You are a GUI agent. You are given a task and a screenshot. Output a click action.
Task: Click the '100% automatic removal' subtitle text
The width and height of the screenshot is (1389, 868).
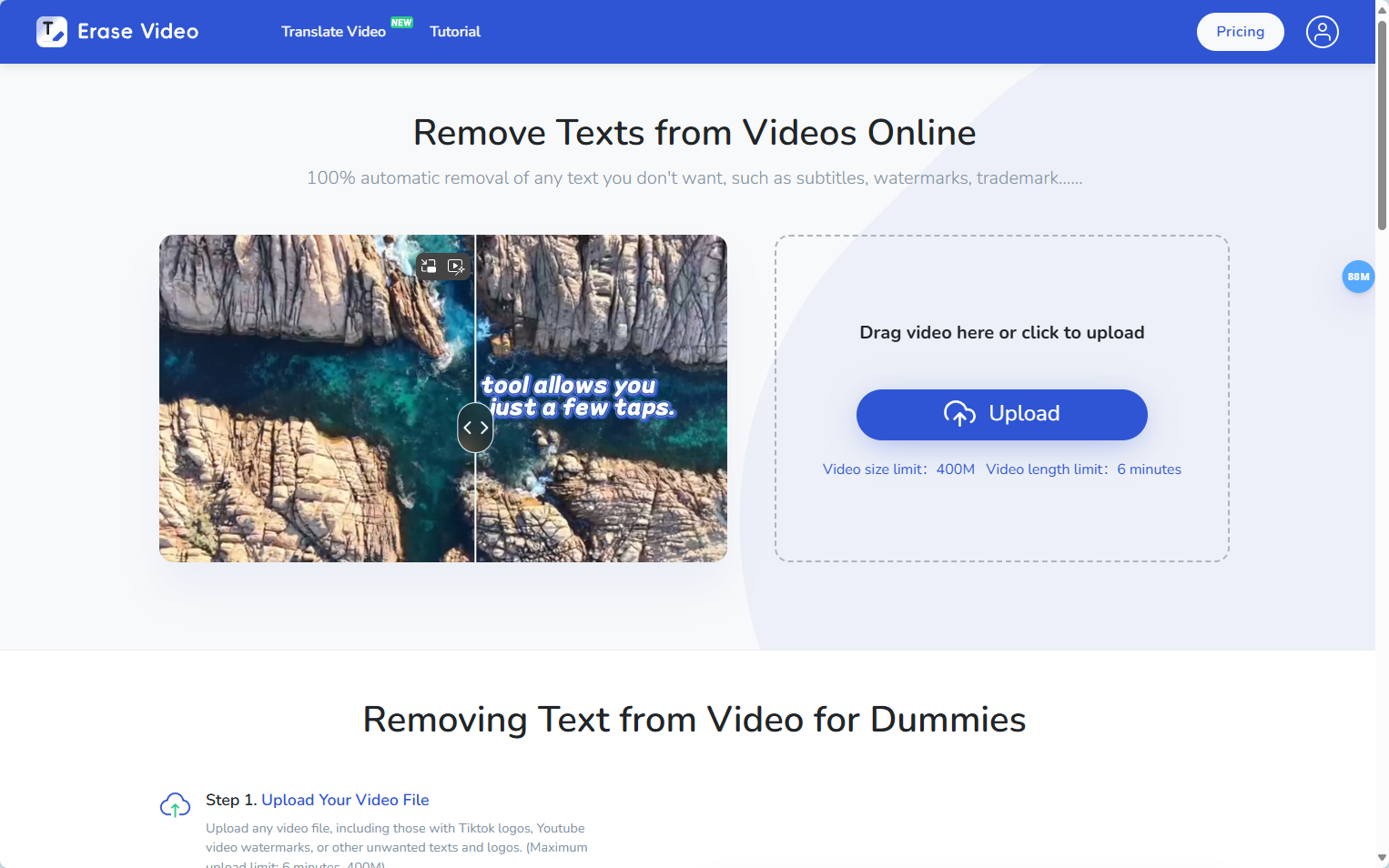tap(694, 178)
